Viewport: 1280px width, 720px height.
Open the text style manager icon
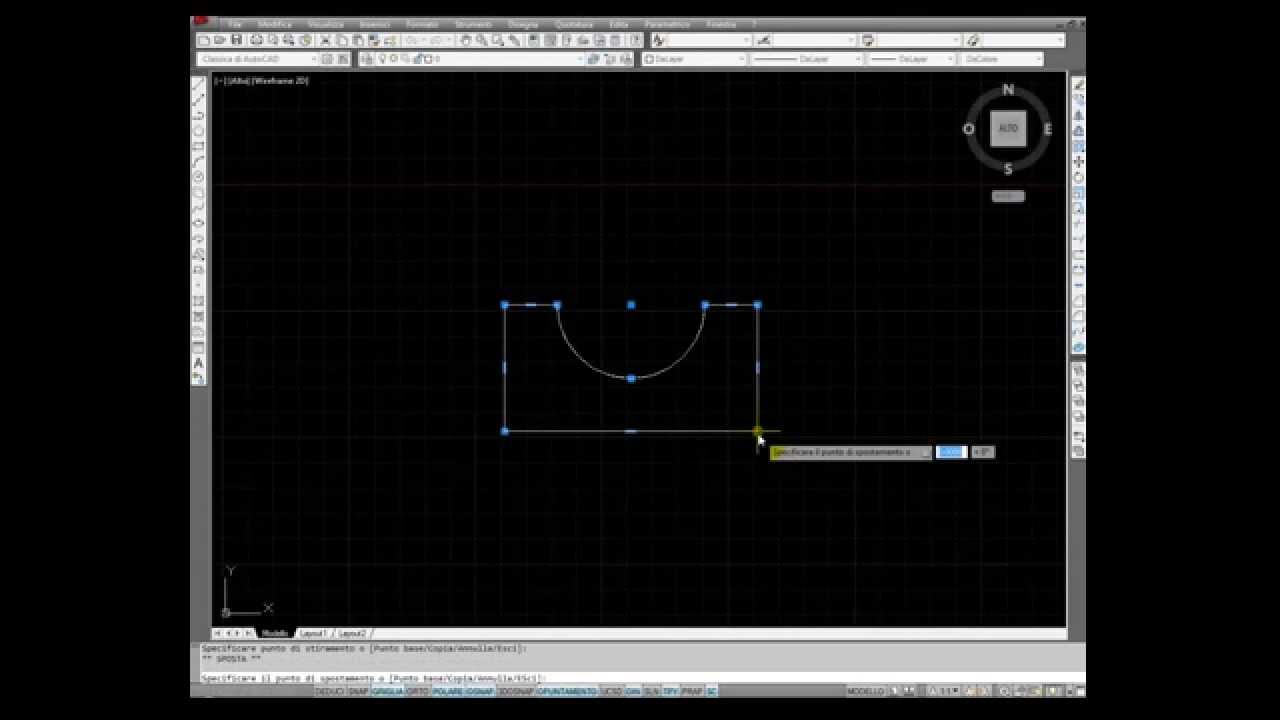659,40
